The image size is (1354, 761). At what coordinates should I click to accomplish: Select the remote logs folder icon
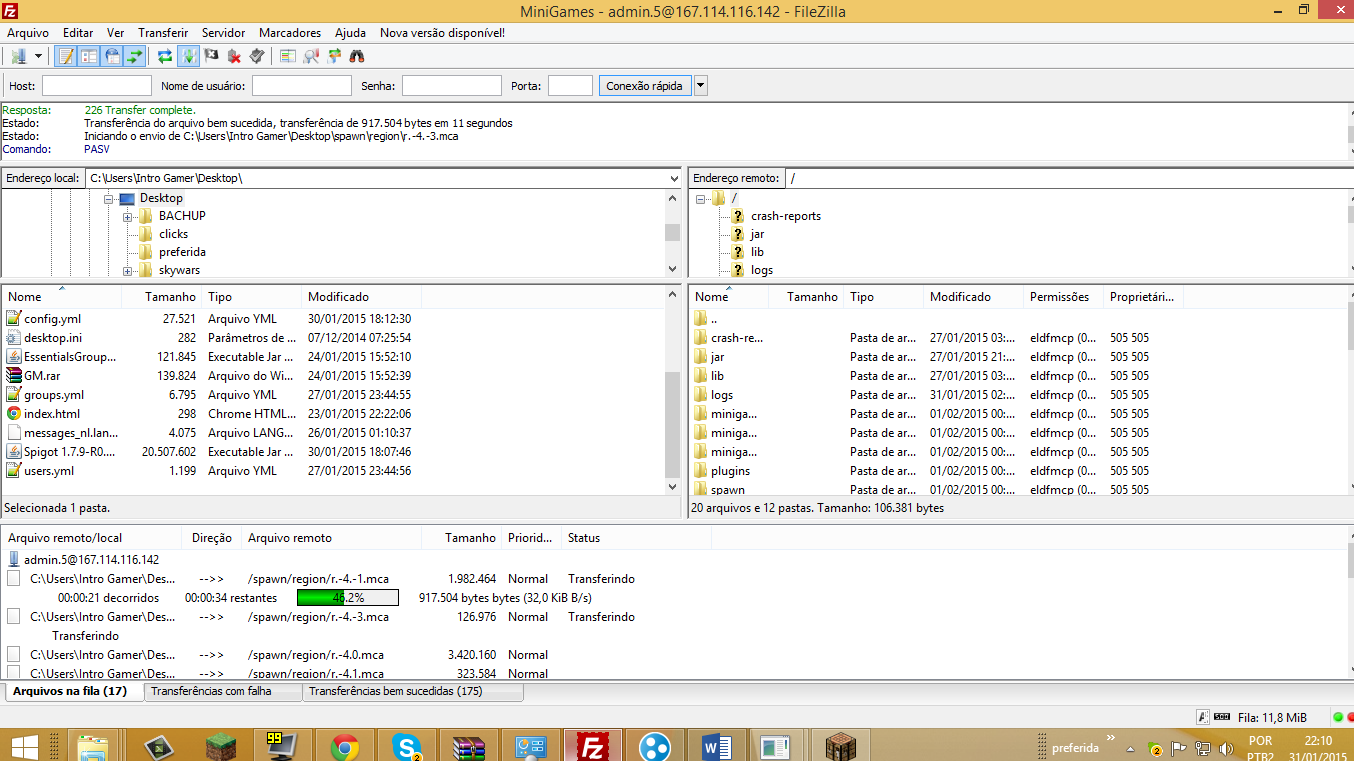(x=700, y=395)
